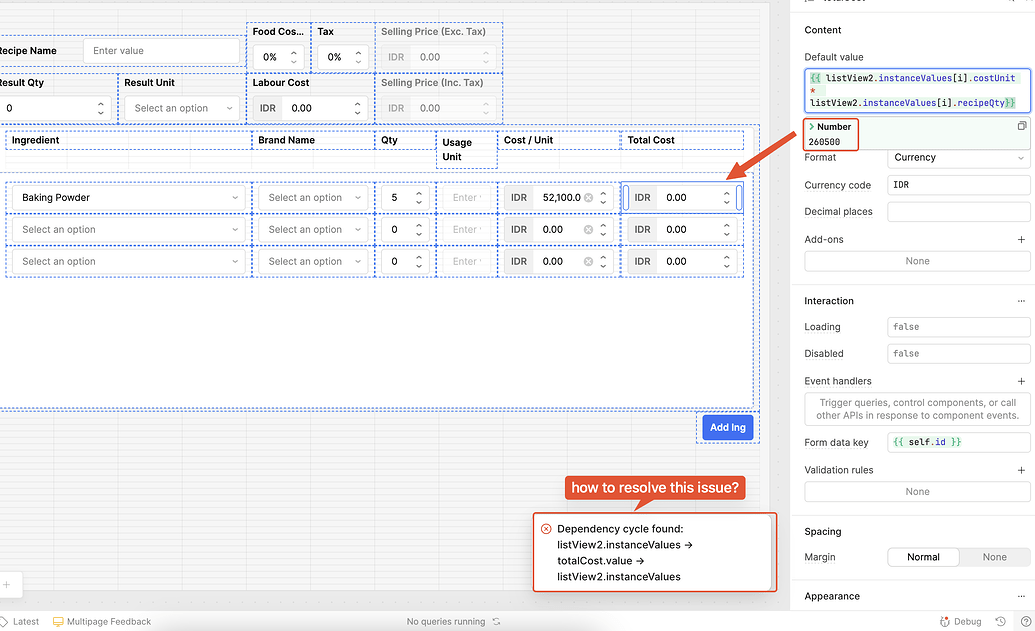
Task: Add an event handler with plus icon
Action: click(1021, 382)
